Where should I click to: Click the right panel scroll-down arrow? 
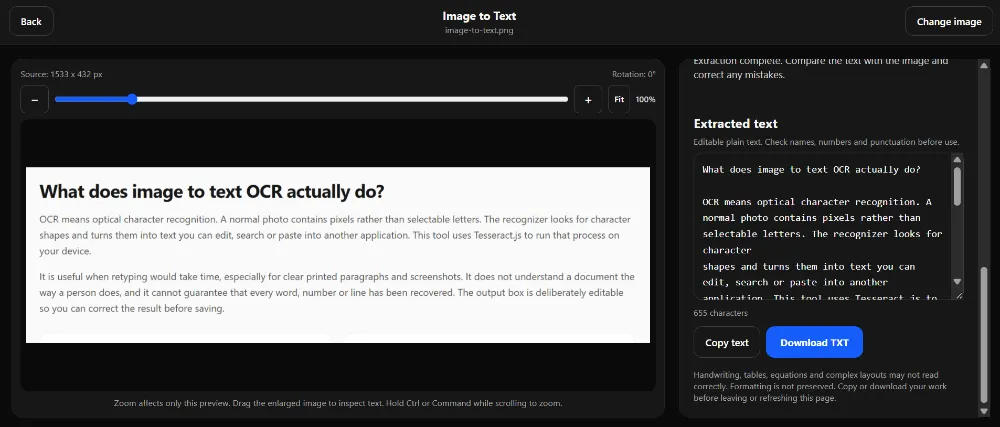[984, 412]
